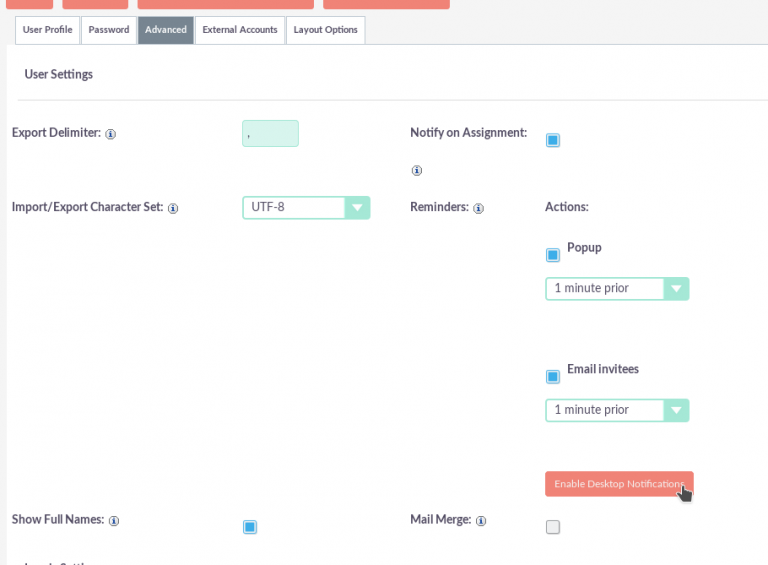Image resolution: width=768 pixels, height=565 pixels.
Task: Toggle the Email invitees checkbox
Action: [553, 377]
